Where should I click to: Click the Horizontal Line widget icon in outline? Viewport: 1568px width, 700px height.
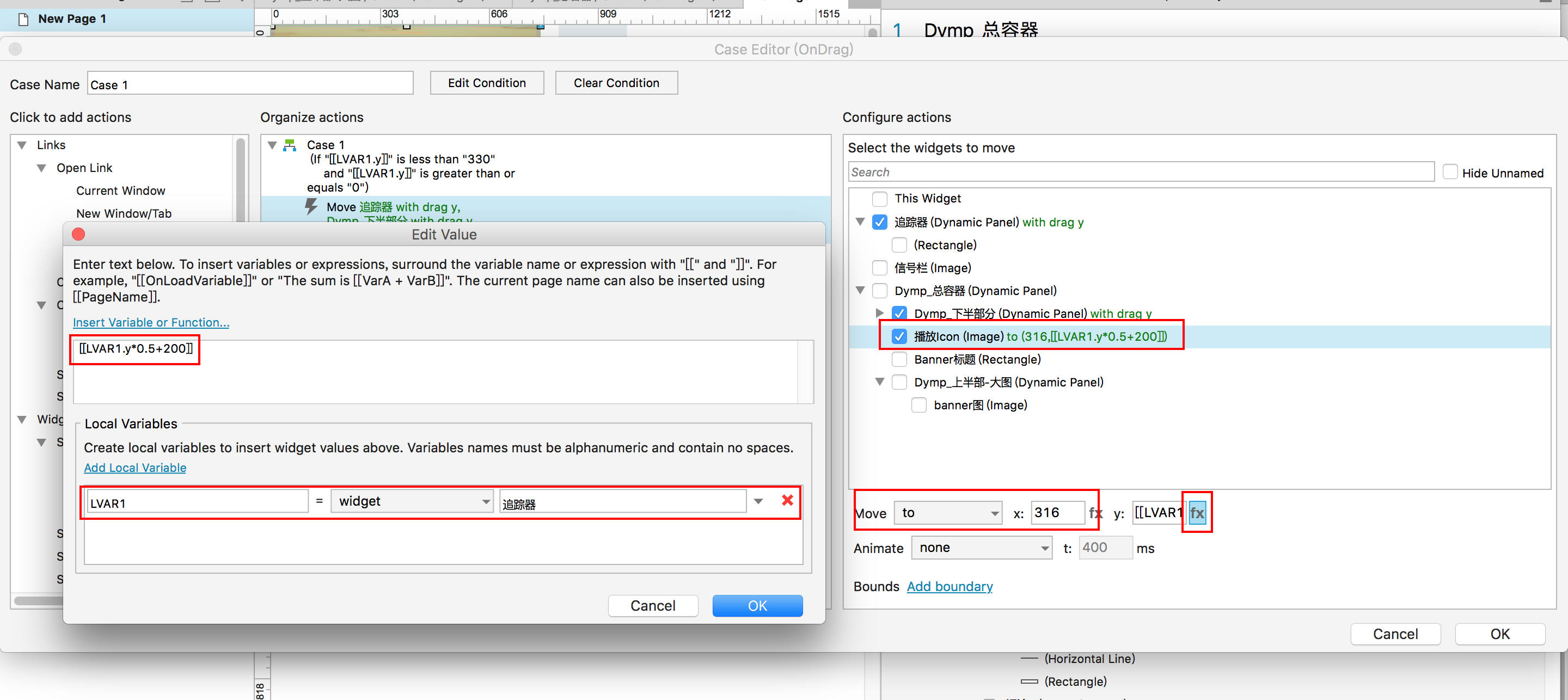(1028, 659)
